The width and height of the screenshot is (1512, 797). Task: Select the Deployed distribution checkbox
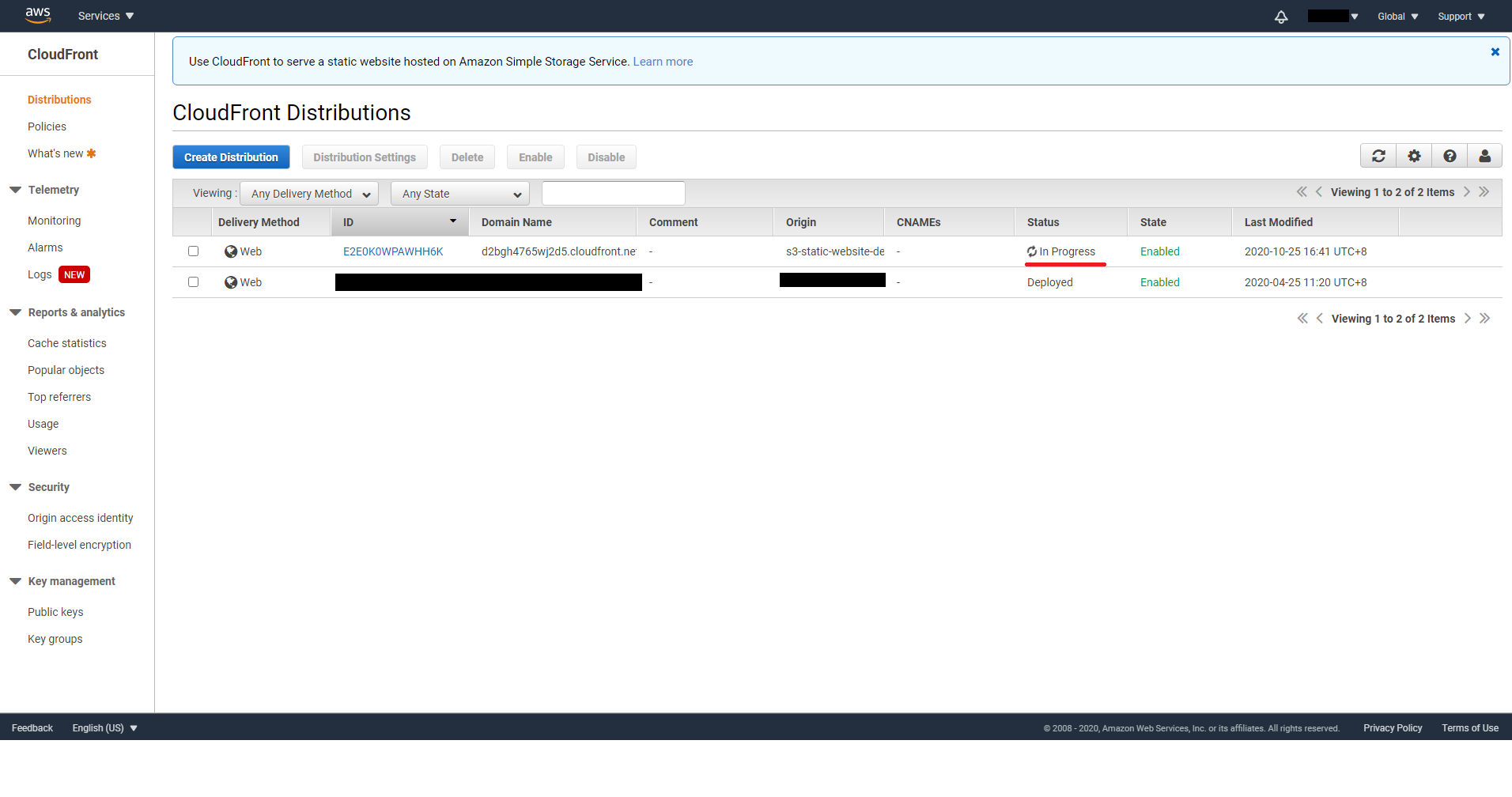[x=193, y=282]
